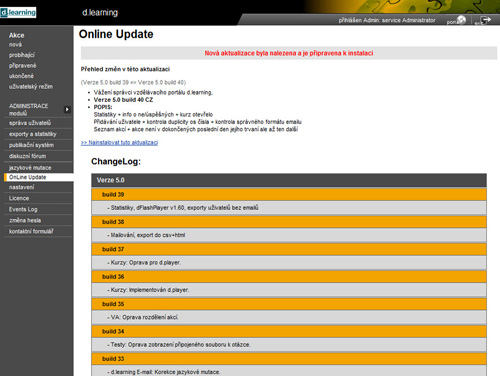500x376 pixels.
Task: Click the build 37 row
Action: 289,249
